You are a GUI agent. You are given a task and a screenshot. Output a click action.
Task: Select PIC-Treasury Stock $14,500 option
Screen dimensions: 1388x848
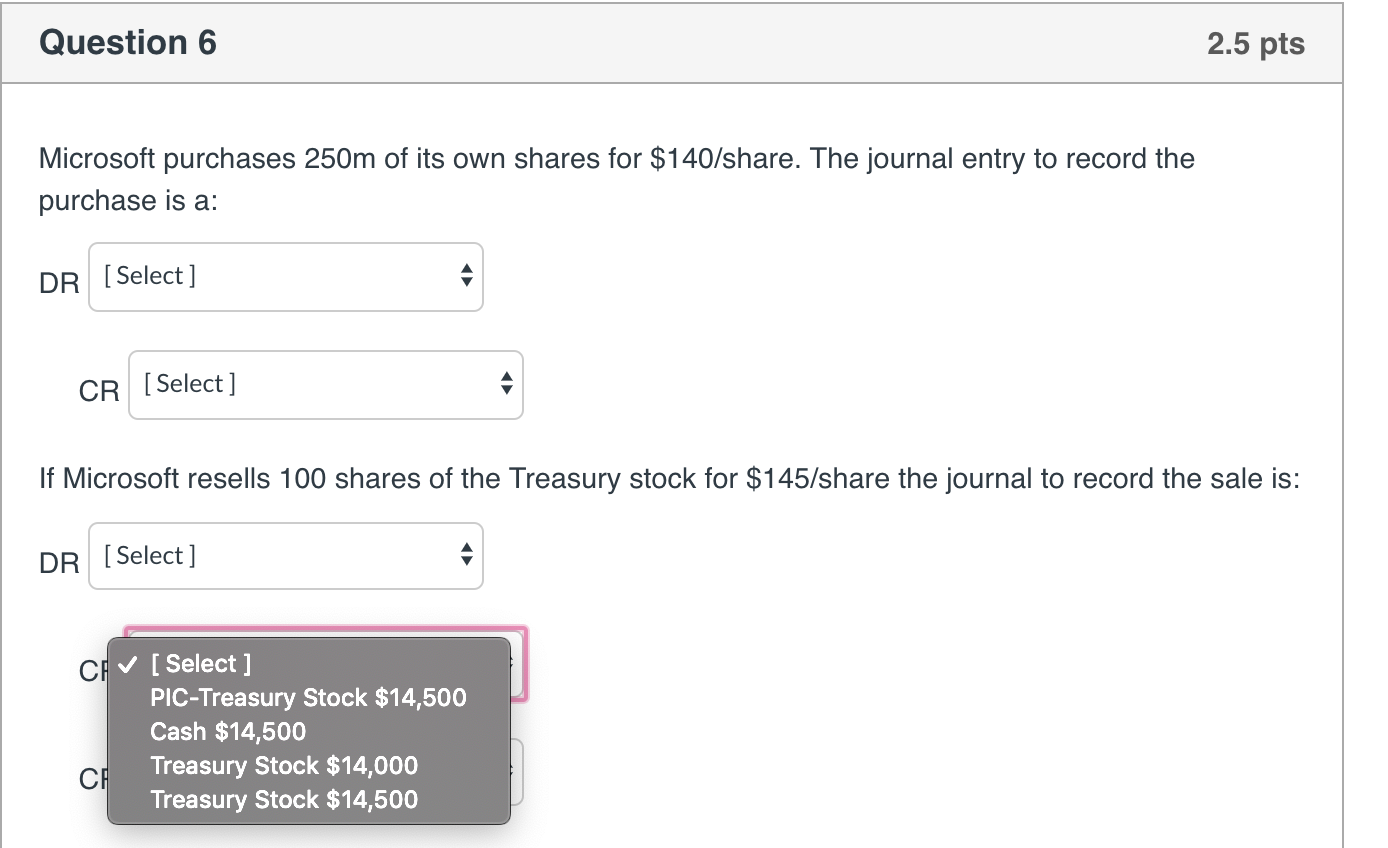click(307, 697)
